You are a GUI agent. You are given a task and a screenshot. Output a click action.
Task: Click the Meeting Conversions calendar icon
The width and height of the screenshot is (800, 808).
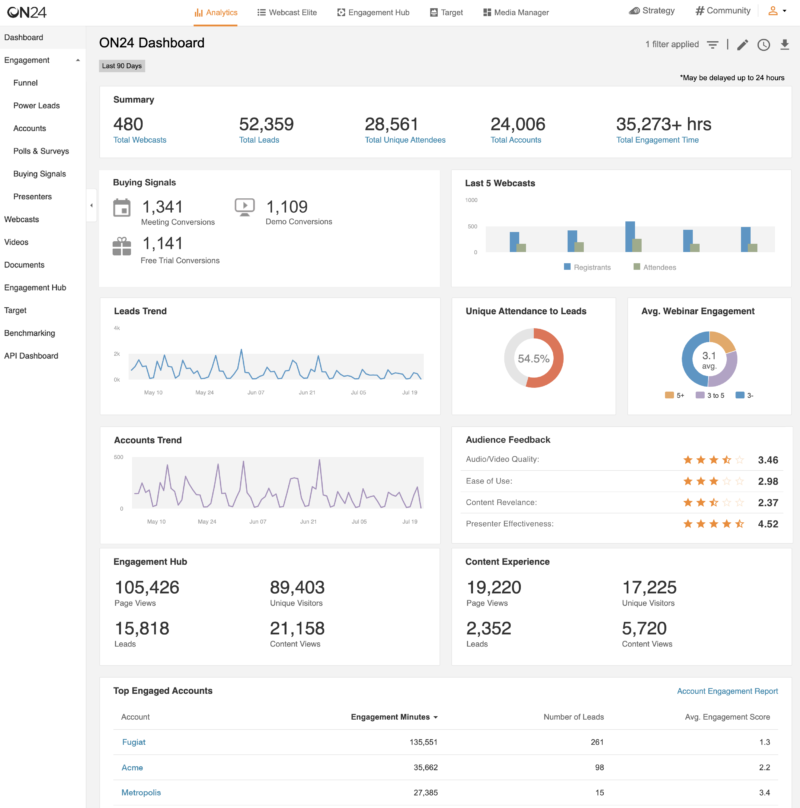[122, 208]
